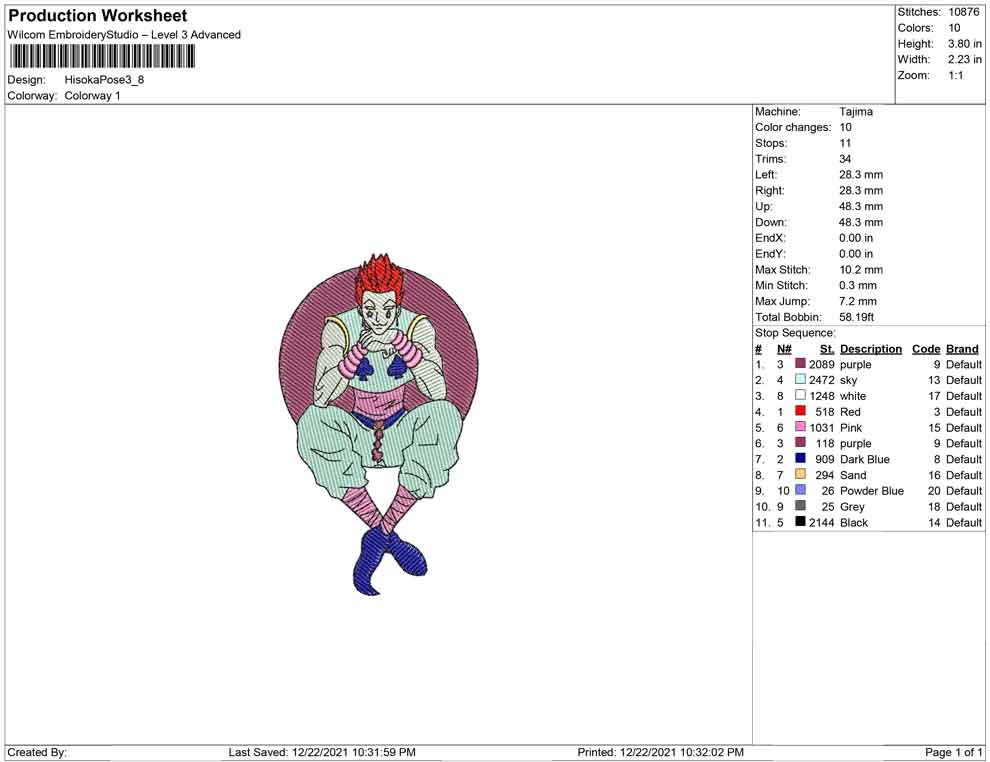Click the Stitches value '10876'
The image size is (990, 762).
tap(963, 12)
